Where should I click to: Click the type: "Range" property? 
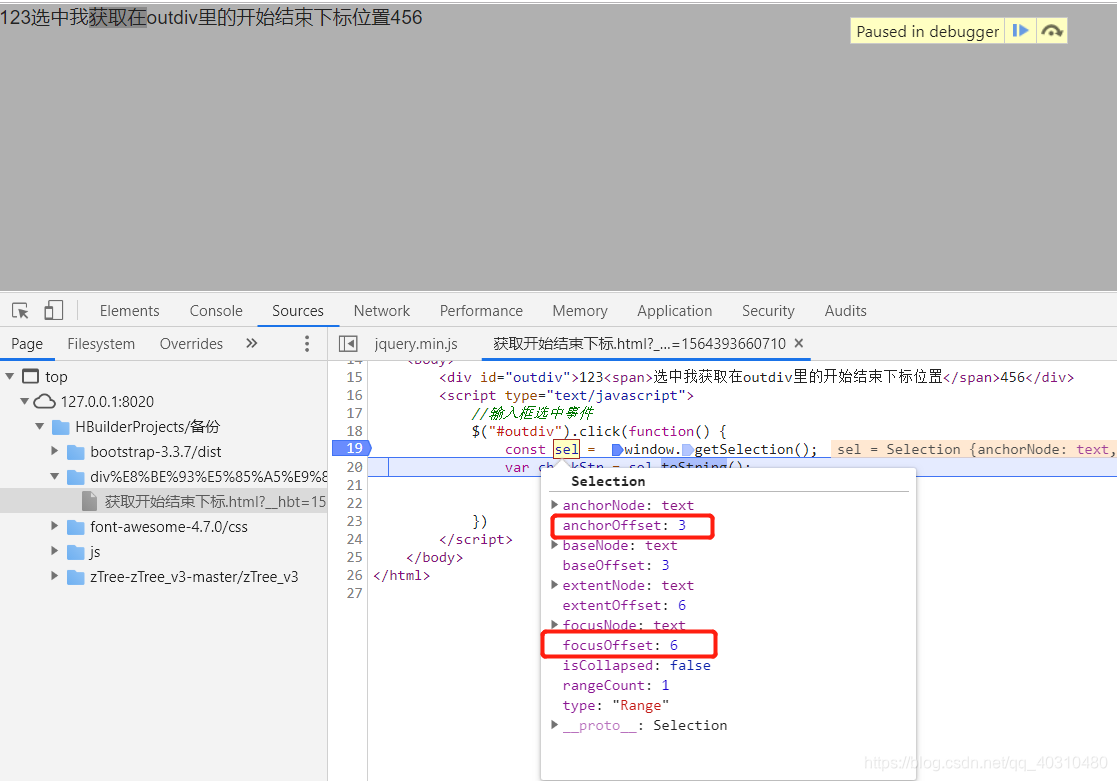(615, 705)
